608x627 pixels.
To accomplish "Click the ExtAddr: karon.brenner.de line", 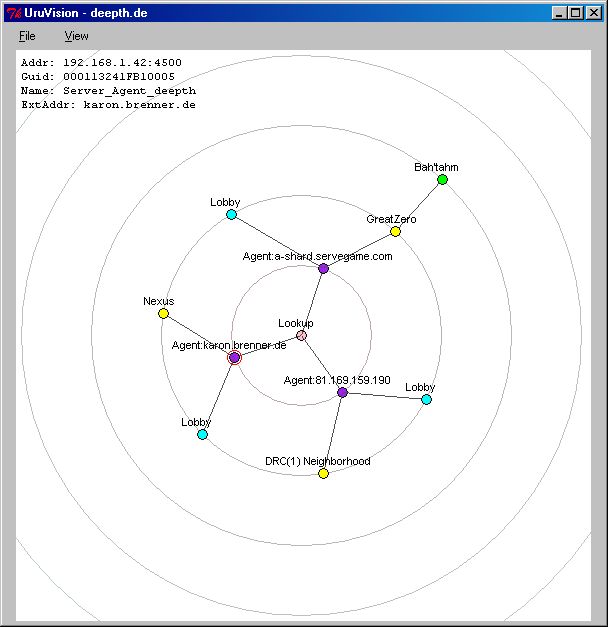I will point(108,105).
